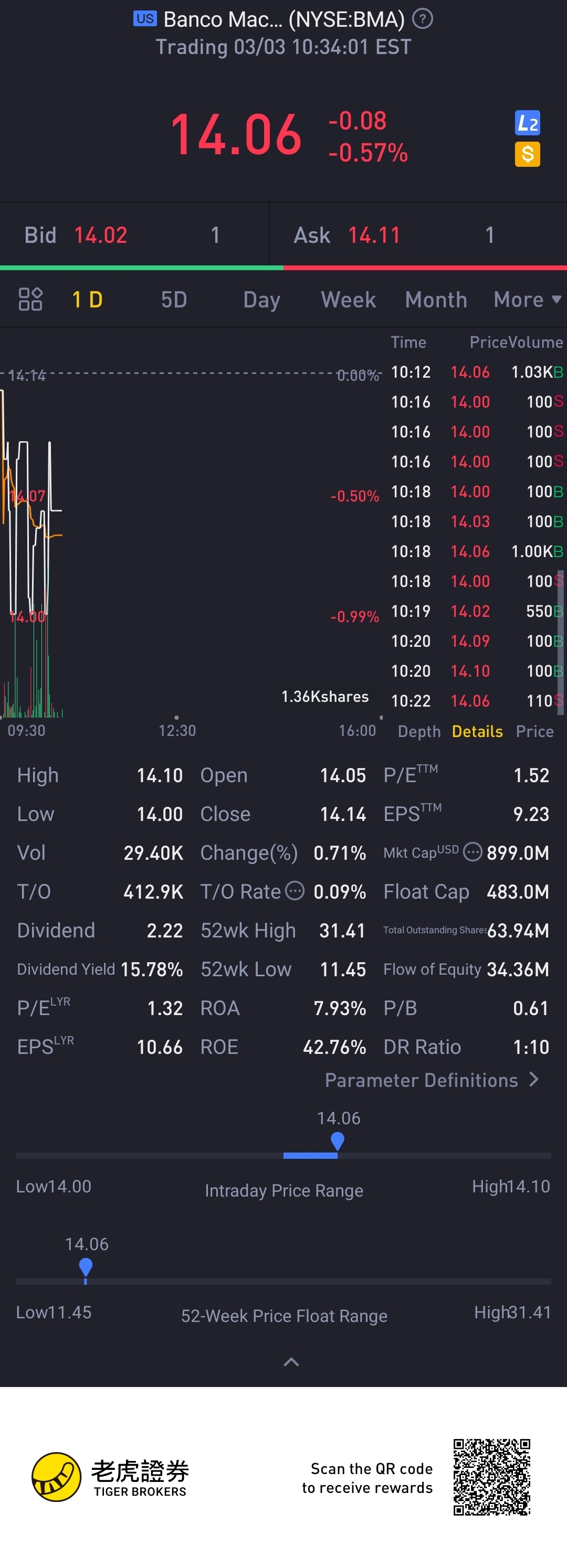Viewport: 567px width, 1568px height.
Task: Select the 1 D chart tab
Action: tap(87, 300)
